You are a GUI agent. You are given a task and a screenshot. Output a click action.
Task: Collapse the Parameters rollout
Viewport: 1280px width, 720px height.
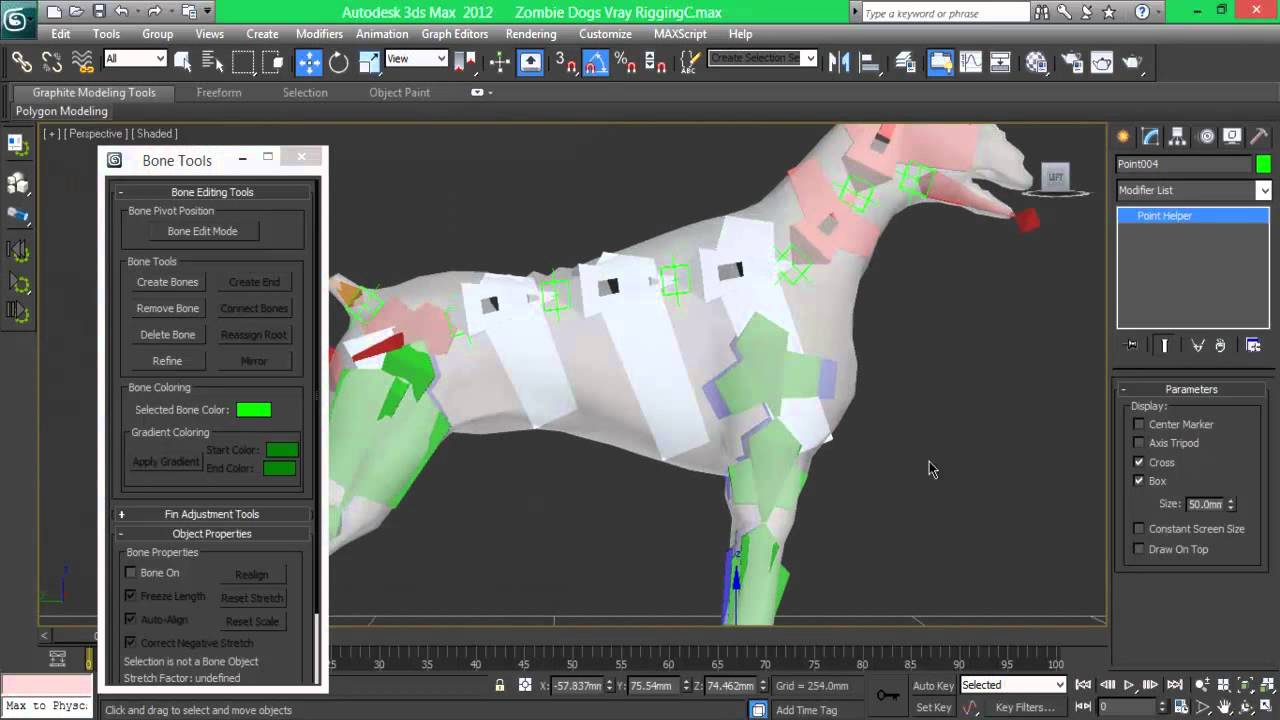(x=1191, y=389)
